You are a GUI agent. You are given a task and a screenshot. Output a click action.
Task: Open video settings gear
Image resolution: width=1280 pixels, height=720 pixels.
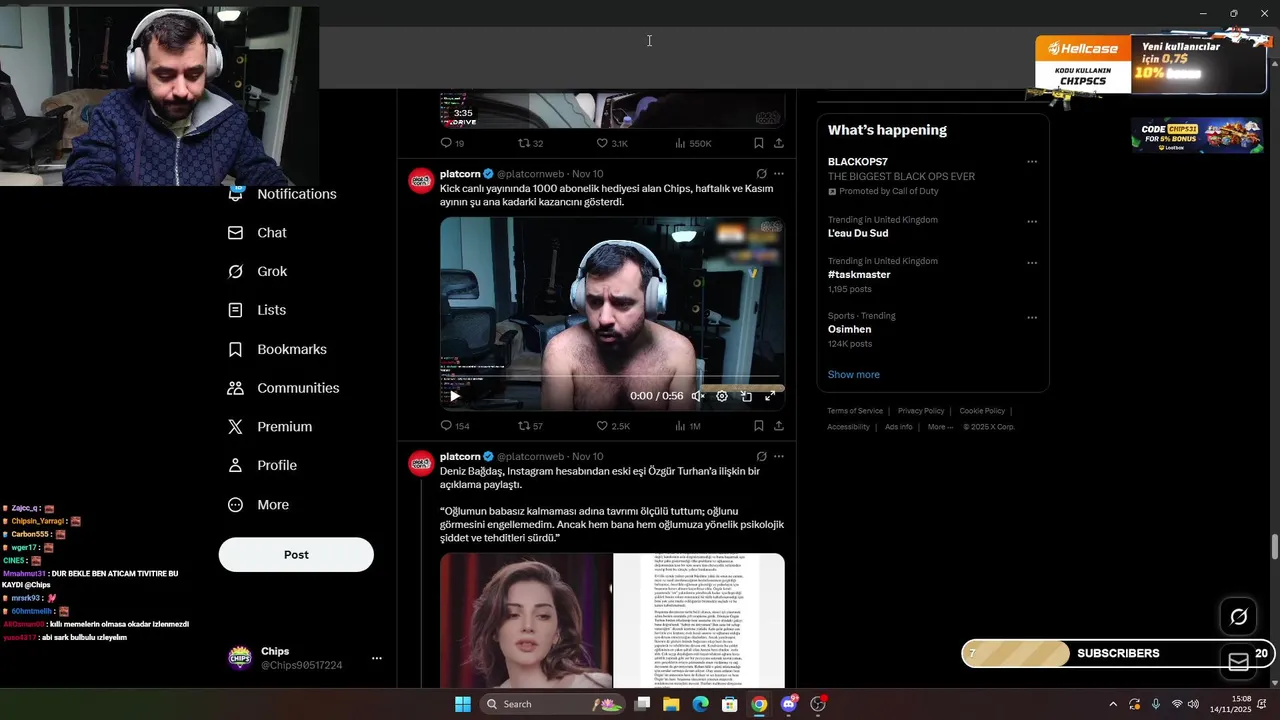(722, 396)
